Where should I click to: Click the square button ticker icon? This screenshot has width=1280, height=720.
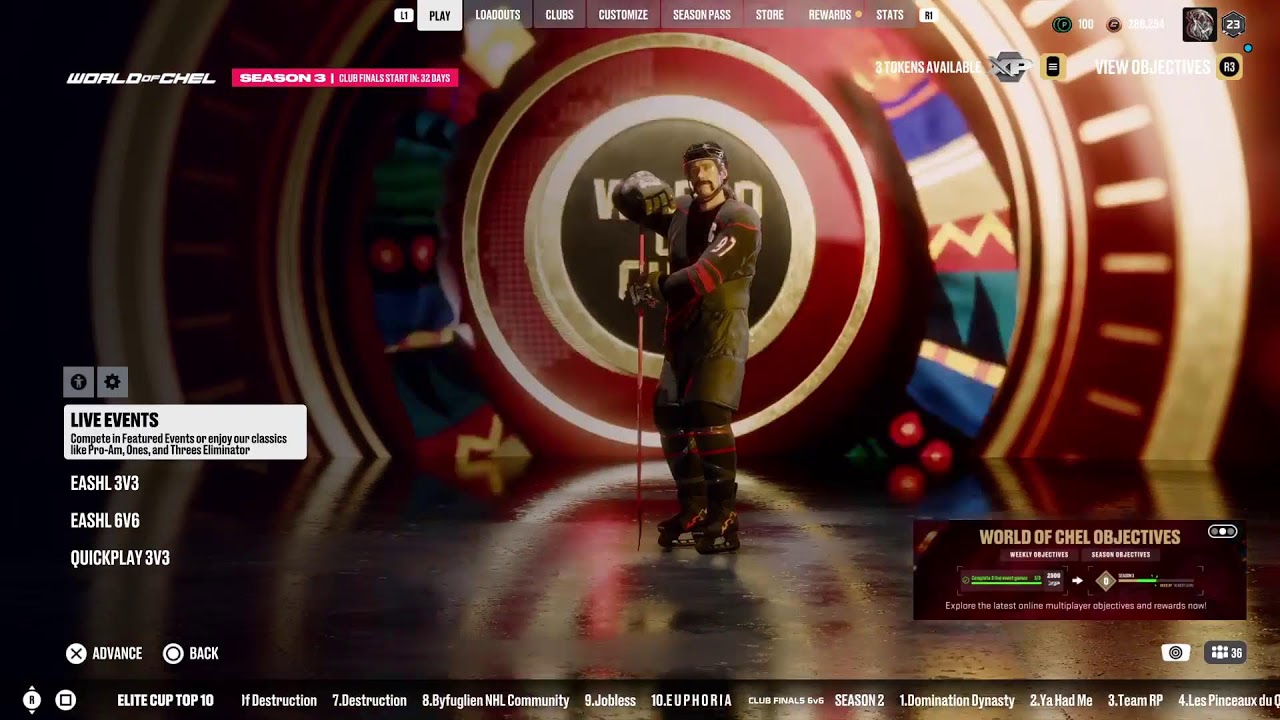[65, 700]
